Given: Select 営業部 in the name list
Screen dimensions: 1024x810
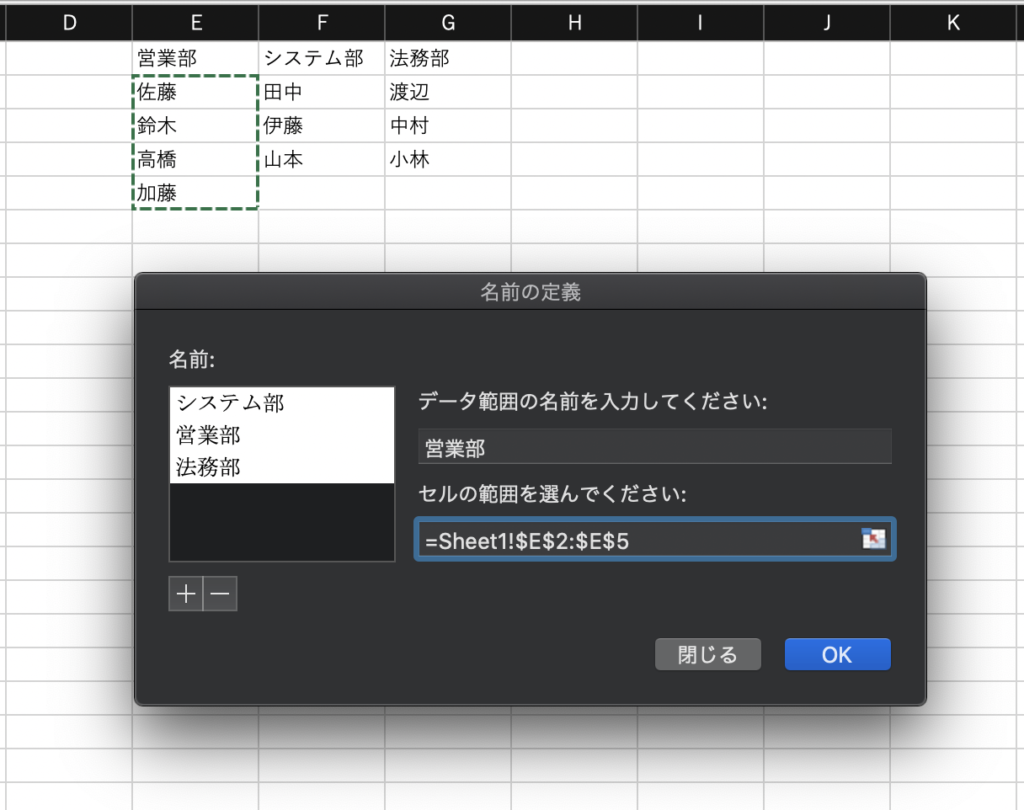Looking at the screenshot, I should pos(282,435).
